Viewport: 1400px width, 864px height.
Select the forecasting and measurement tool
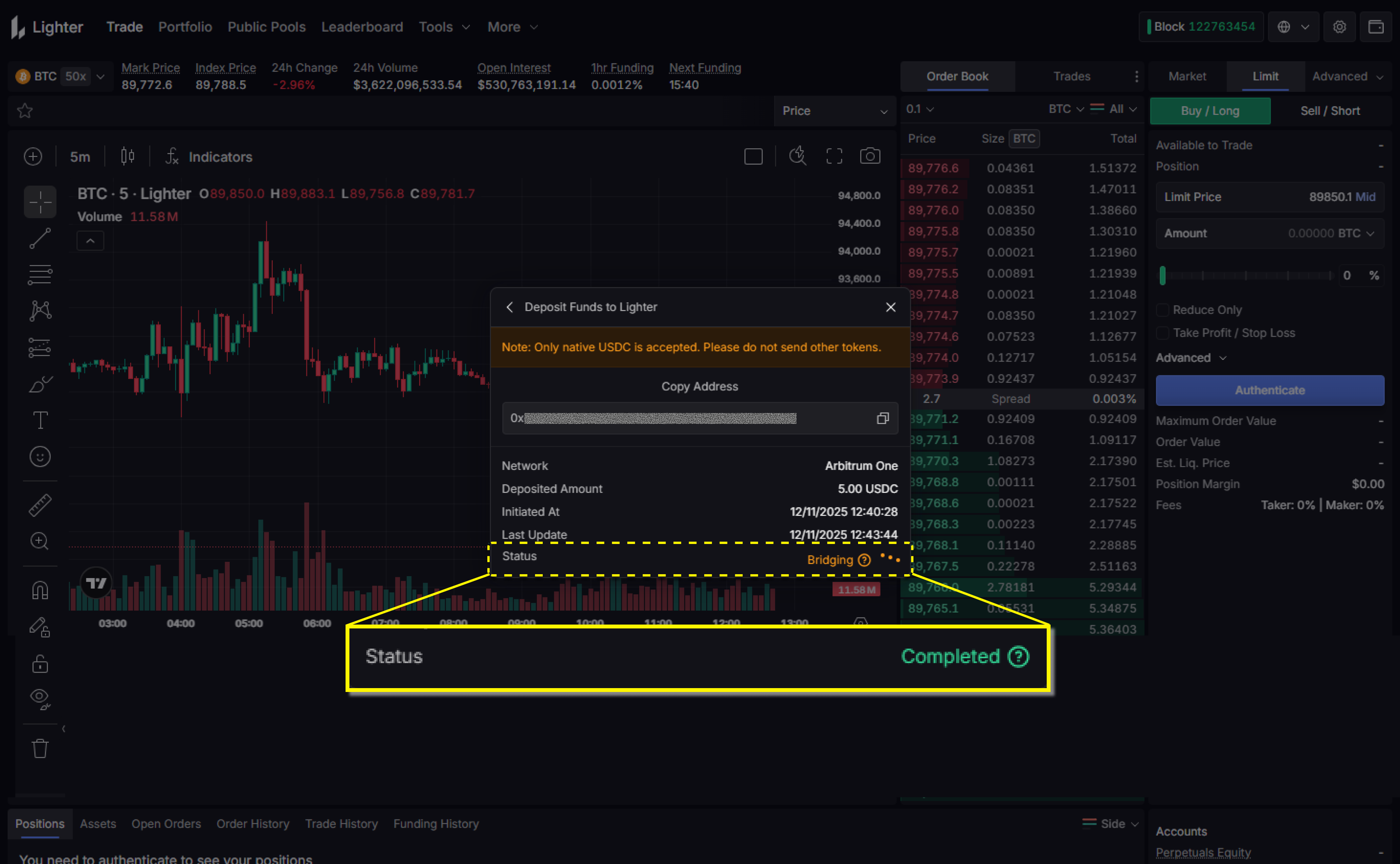(40, 348)
